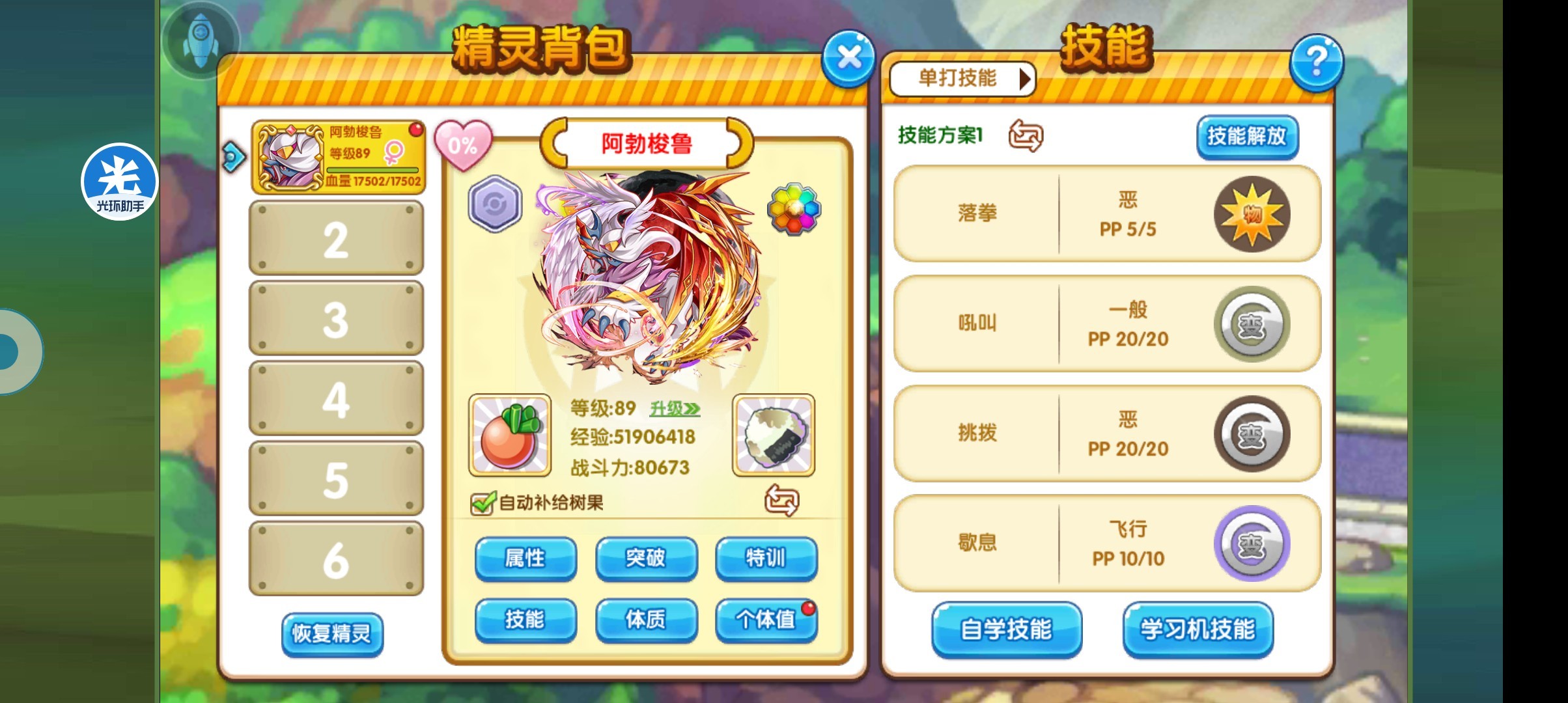Click the rainbow flower color icon
This screenshot has height=703, width=1568.
pos(794,208)
